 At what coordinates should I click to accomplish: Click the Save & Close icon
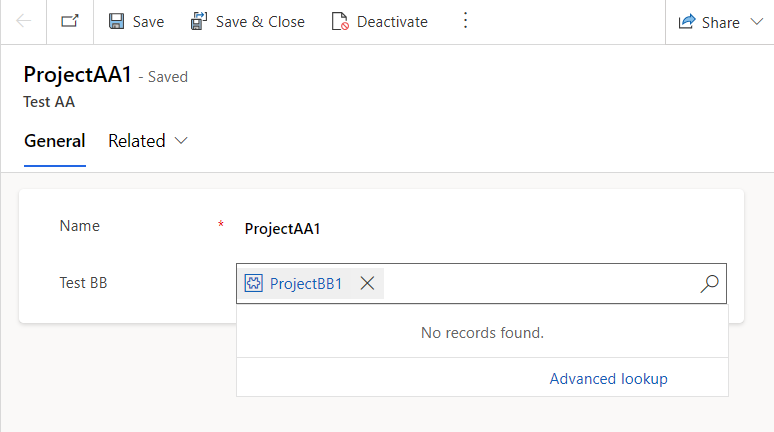[199, 21]
